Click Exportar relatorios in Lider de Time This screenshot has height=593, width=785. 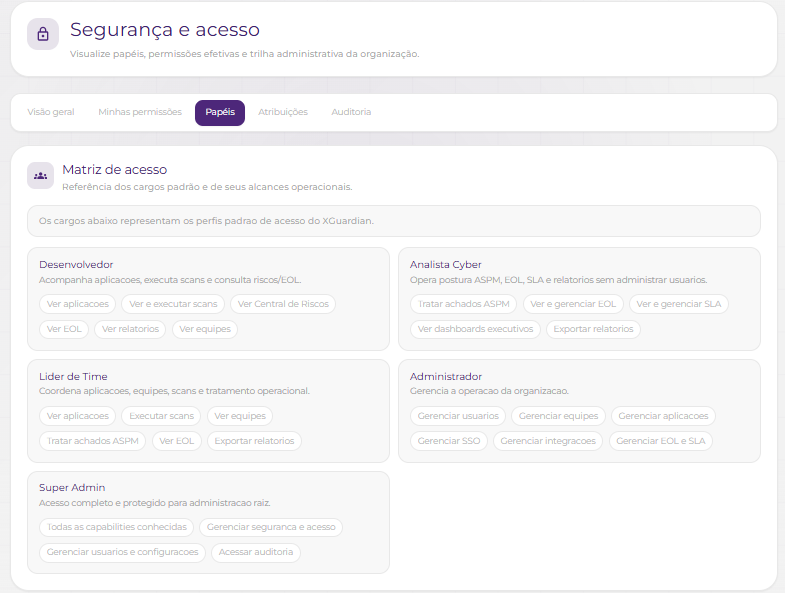point(254,441)
